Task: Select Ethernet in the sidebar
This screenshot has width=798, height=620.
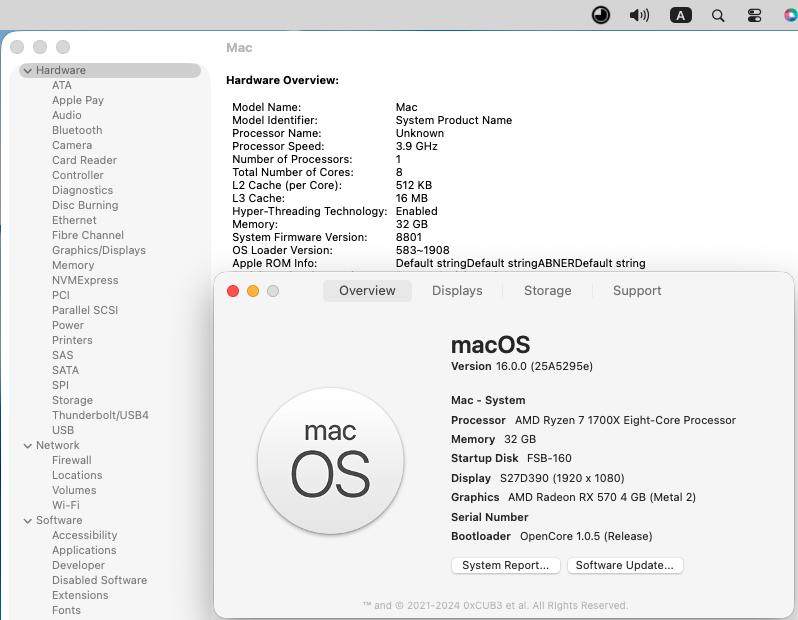Action: pyautogui.click(x=74, y=220)
